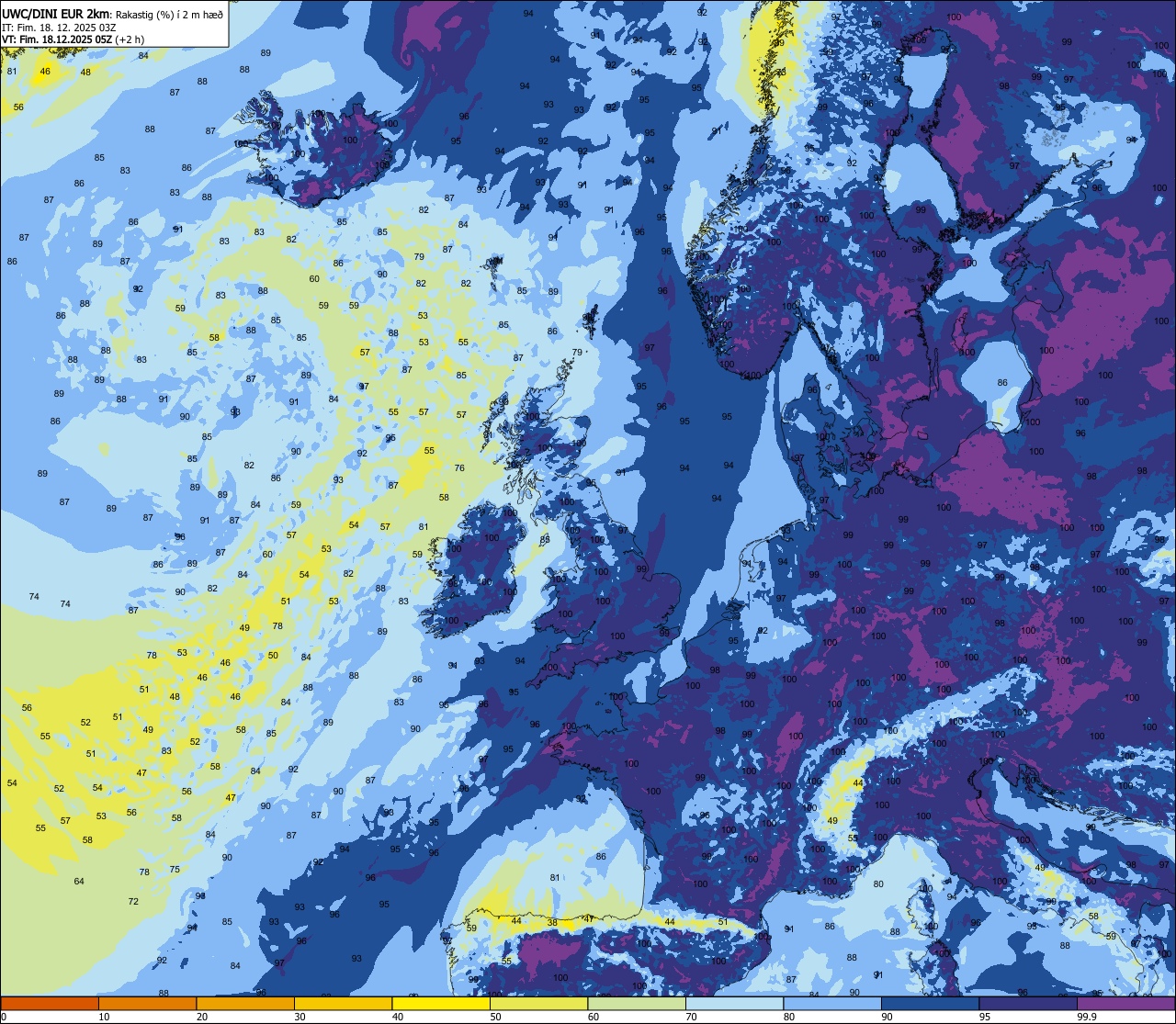Click the 76 humidity value west of Scotland

tap(459, 468)
